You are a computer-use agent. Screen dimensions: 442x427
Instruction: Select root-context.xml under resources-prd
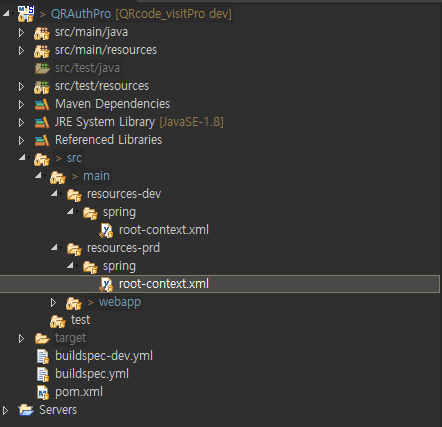click(164, 284)
